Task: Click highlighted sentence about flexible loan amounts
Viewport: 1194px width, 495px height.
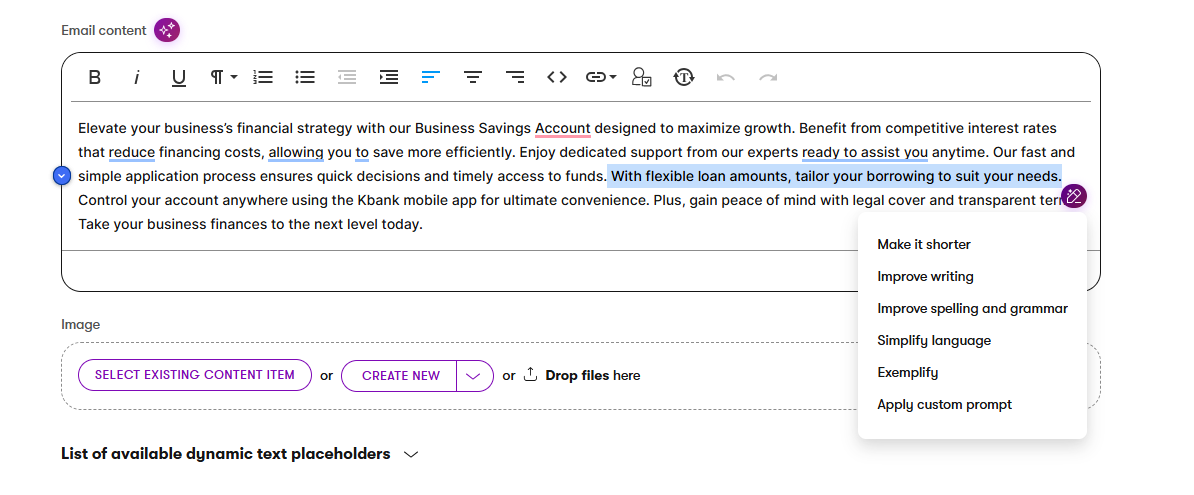Action: pos(835,177)
